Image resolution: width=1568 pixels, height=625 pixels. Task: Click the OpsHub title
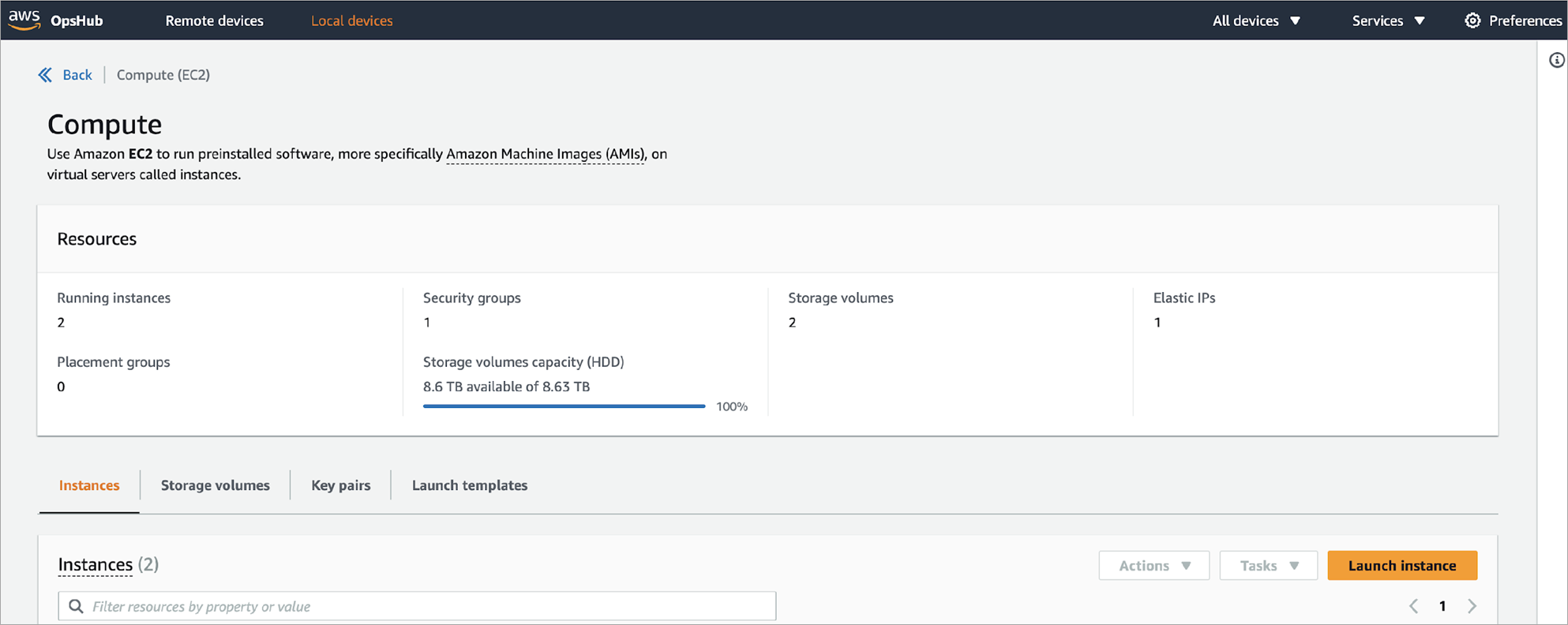[77, 21]
